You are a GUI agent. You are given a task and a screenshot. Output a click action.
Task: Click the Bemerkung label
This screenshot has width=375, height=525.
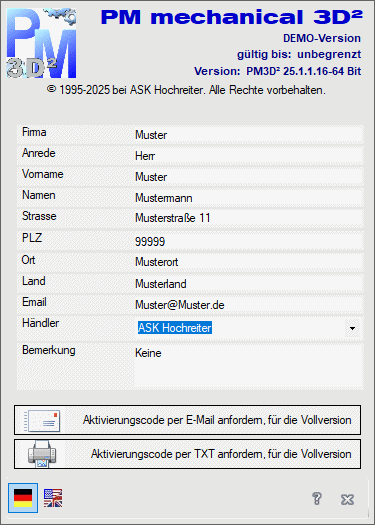pyautogui.click(x=49, y=350)
